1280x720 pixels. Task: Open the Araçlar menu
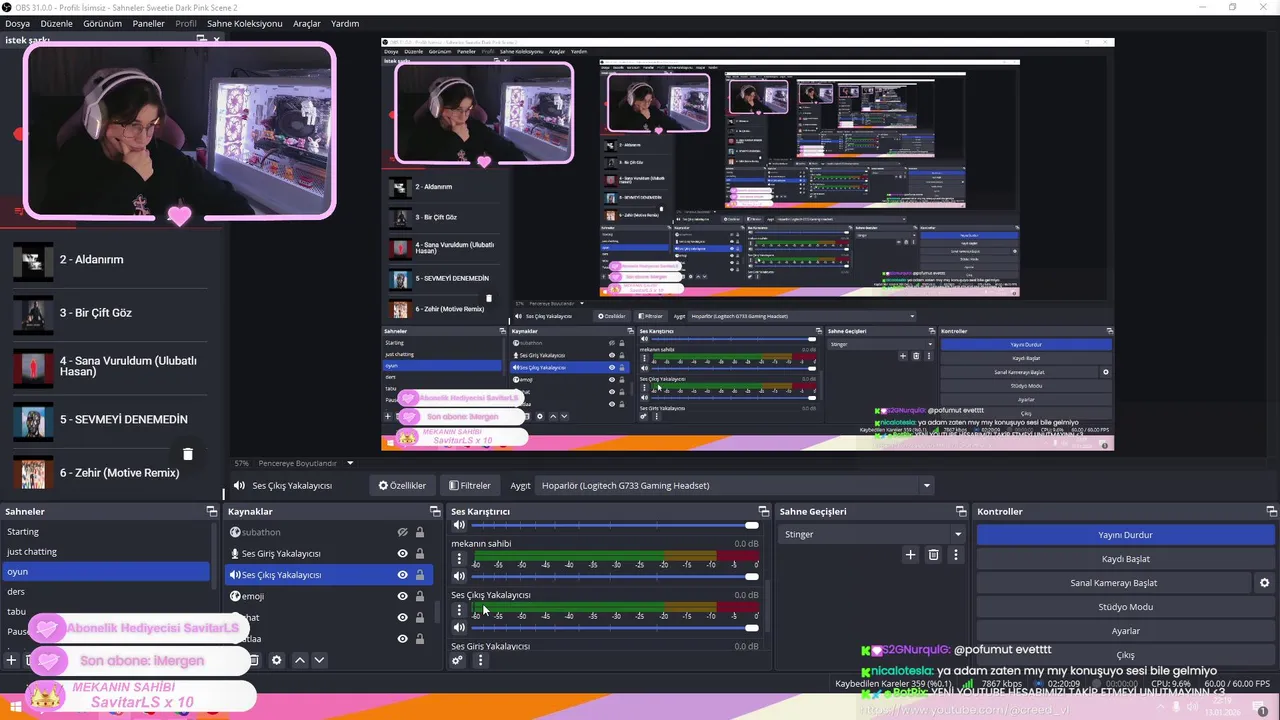[307, 23]
